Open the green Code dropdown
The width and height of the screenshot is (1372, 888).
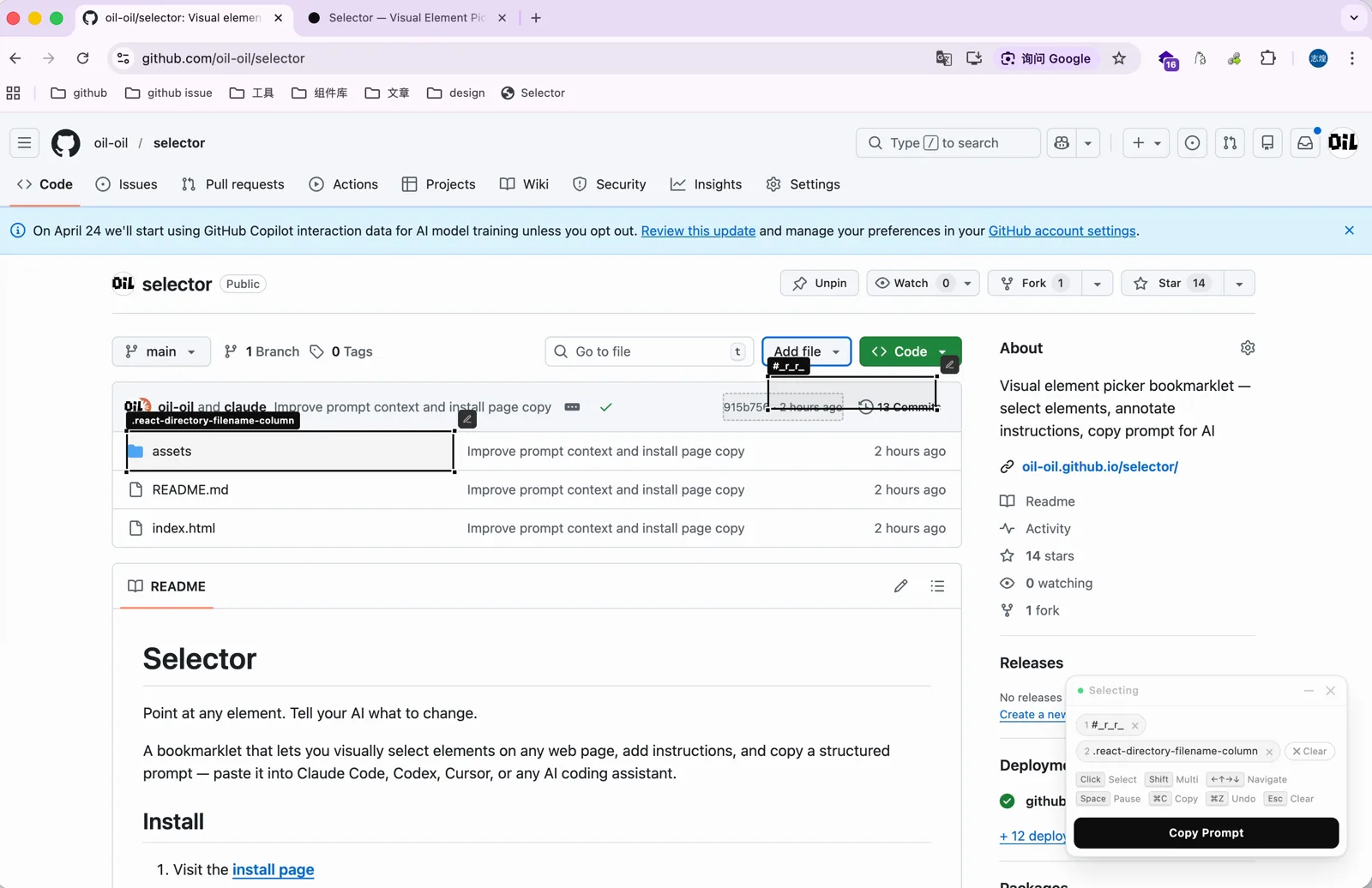(911, 351)
